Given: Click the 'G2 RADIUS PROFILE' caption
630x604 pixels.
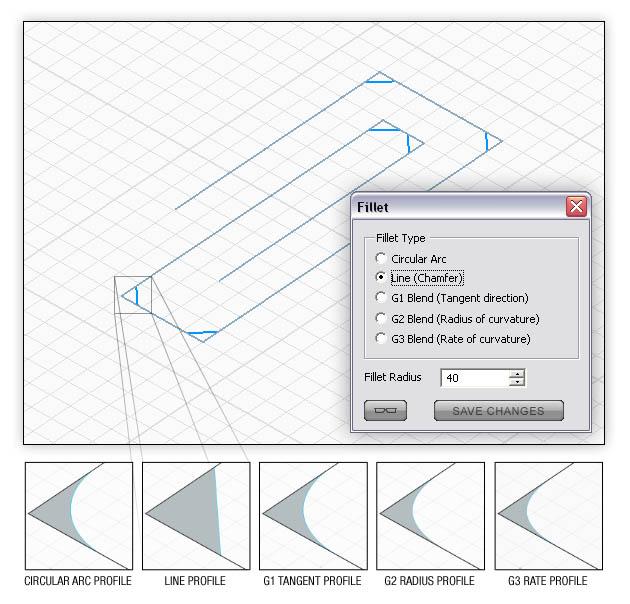Looking at the screenshot, I should 430,581.
